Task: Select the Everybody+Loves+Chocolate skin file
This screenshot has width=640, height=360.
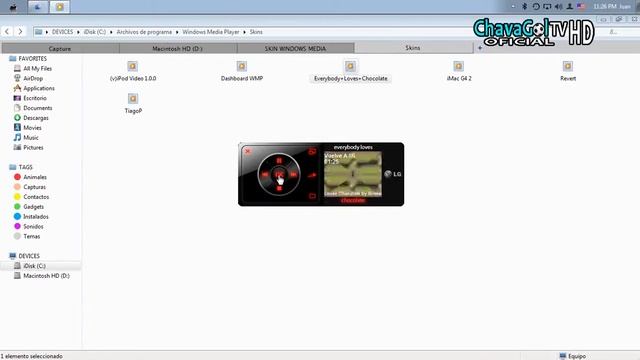Action: (x=351, y=71)
